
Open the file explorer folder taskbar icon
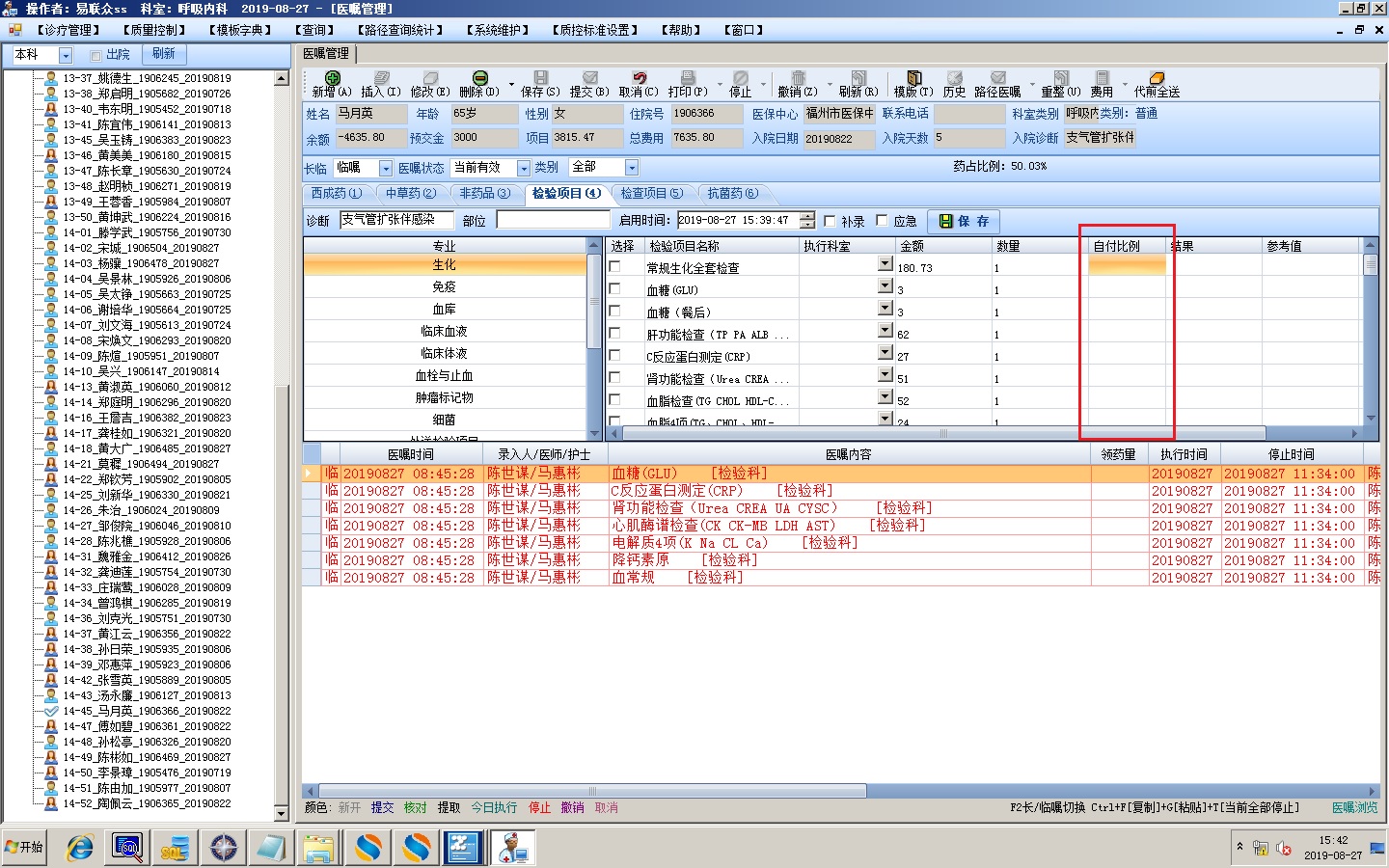coord(318,848)
